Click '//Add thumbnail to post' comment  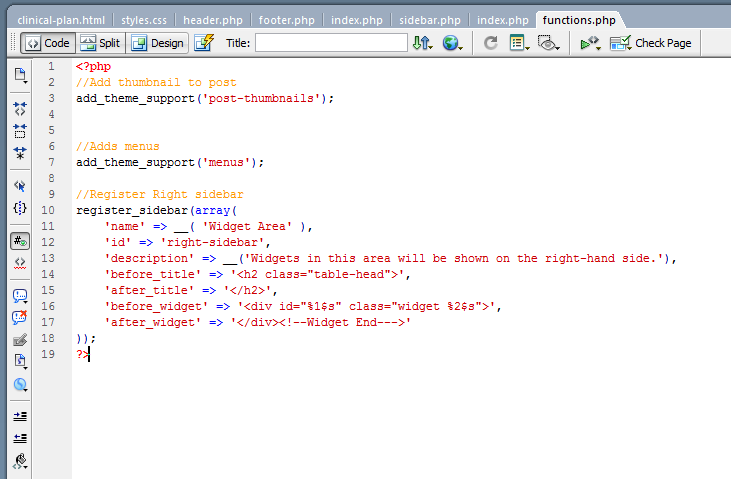(156, 83)
